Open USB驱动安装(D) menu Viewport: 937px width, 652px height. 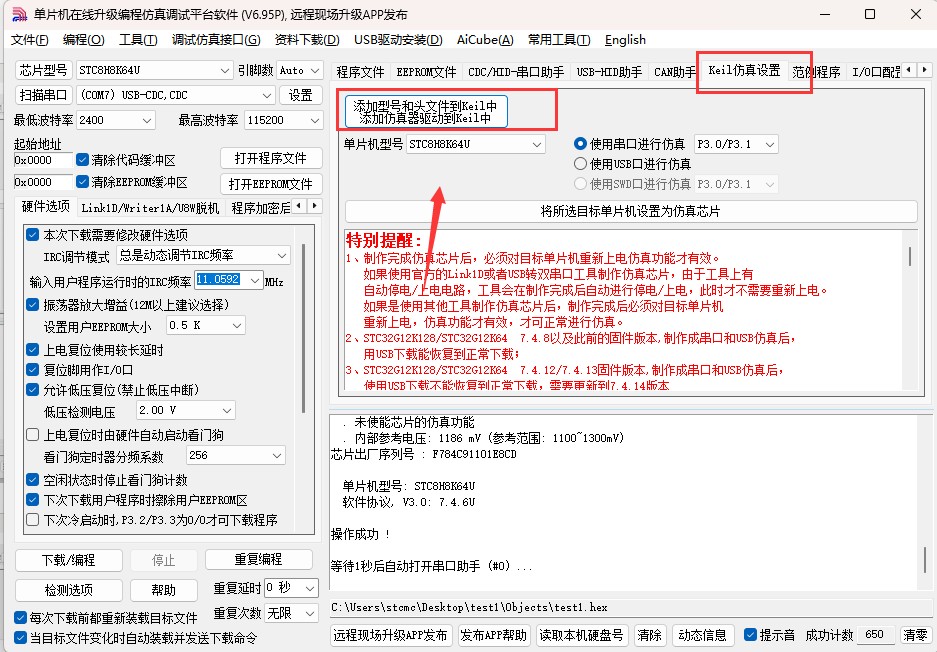pos(398,40)
